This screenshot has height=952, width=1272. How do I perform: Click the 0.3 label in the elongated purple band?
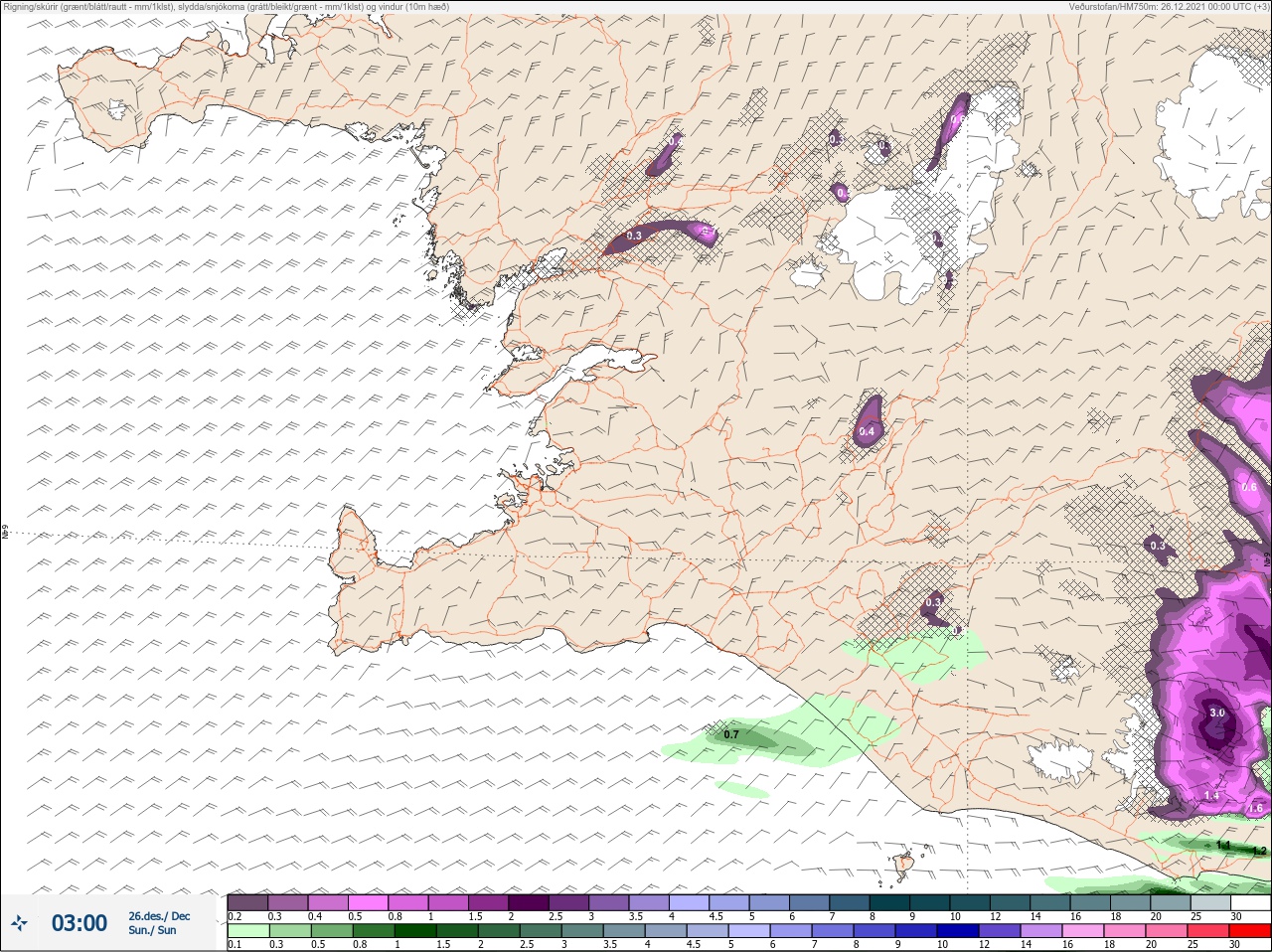point(636,236)
